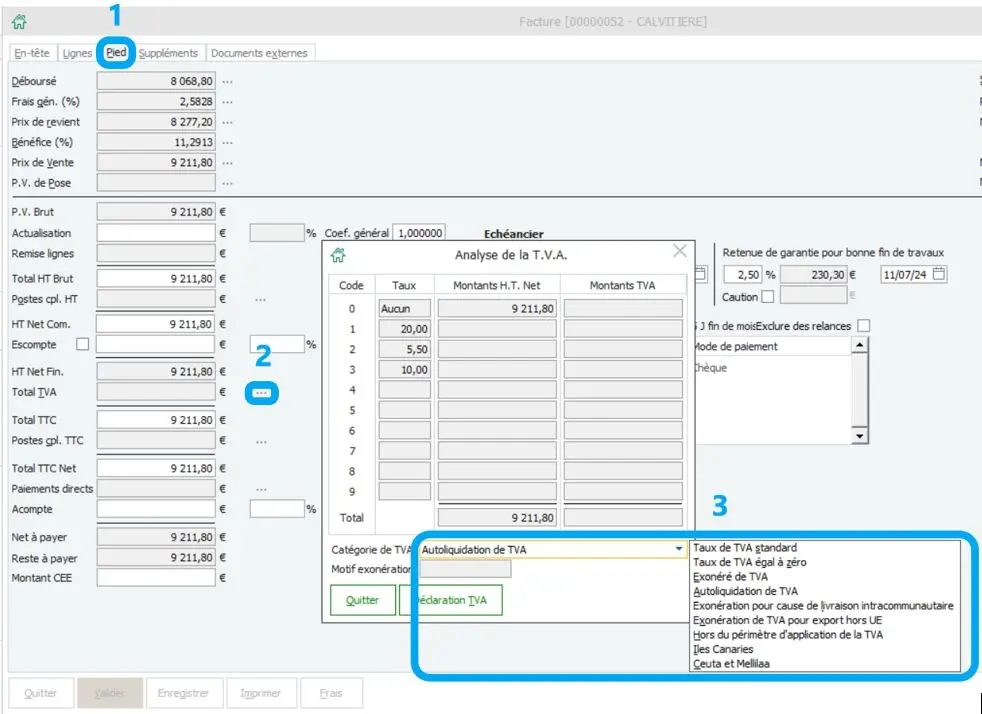Choose Hors du périmètre d'application de la TVA
Image resolution: width=982 pixels, height=714 pixels.
(x=788, y=634)
